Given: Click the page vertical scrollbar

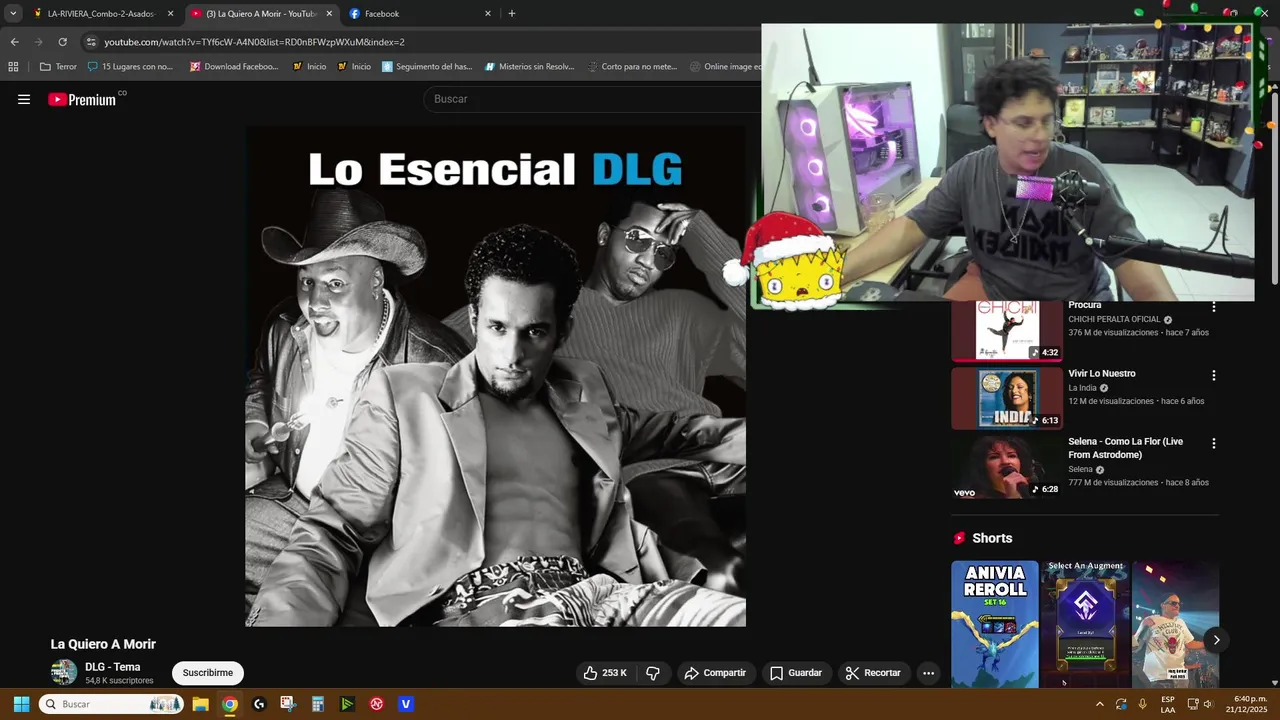Looking at the screenshot, I should (x=1275, y=190).
